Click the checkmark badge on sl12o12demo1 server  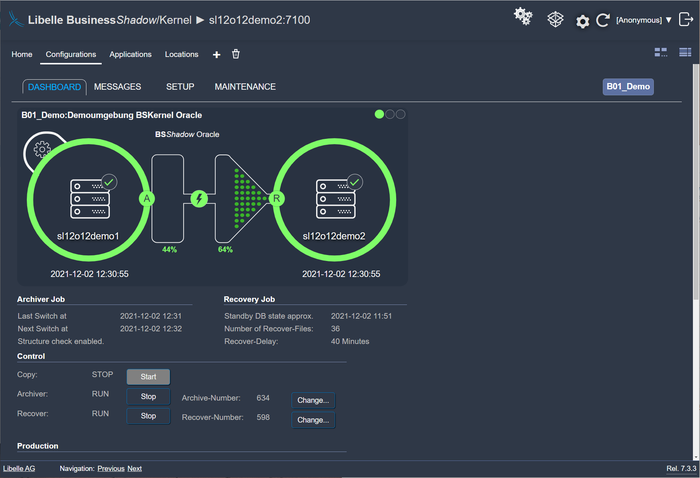click(x=109, y=182)
